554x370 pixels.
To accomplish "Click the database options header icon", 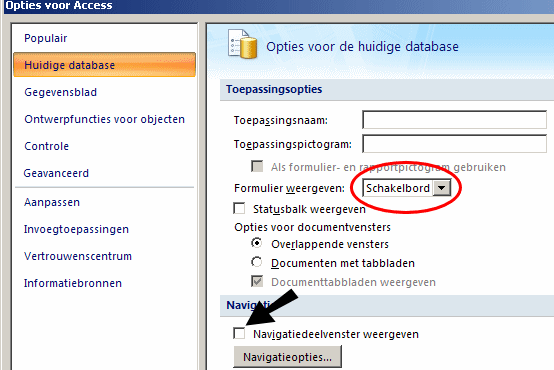I will 242,44.
